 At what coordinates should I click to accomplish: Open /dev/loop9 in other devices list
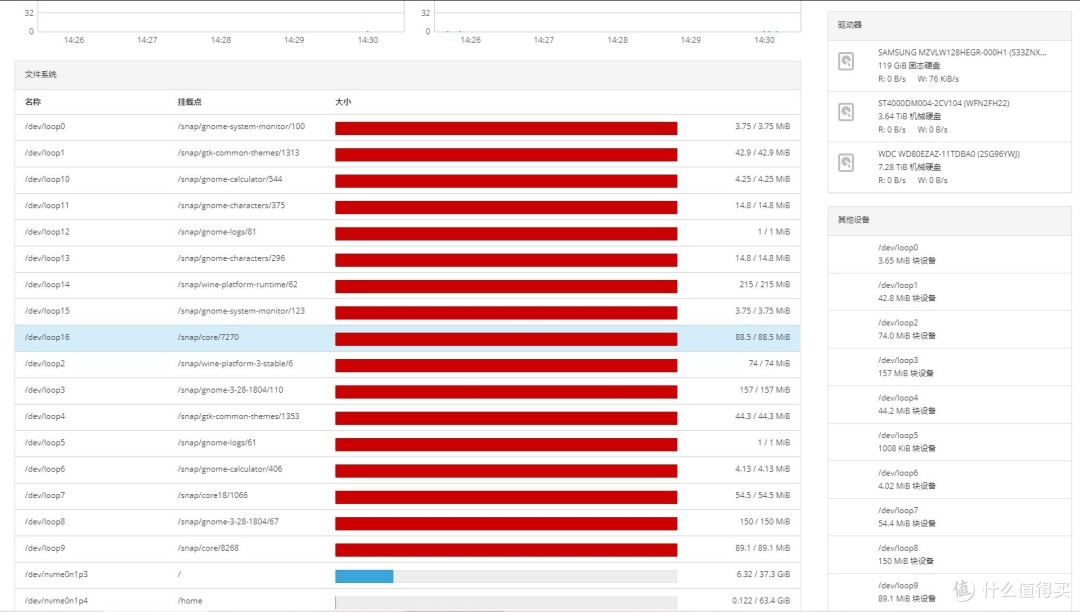coord(949,592)
